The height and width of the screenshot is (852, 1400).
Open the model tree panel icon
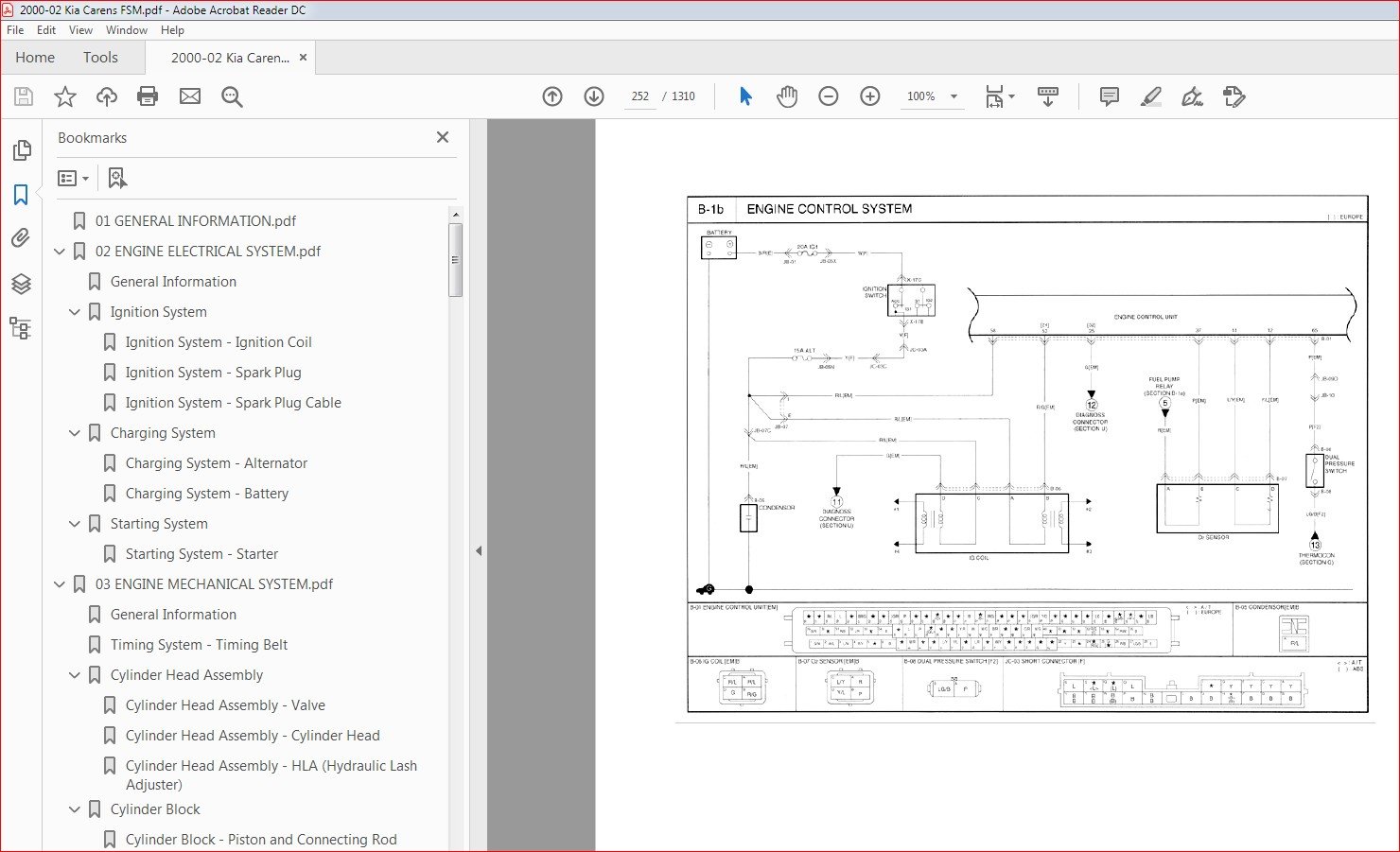pos(21,328)
